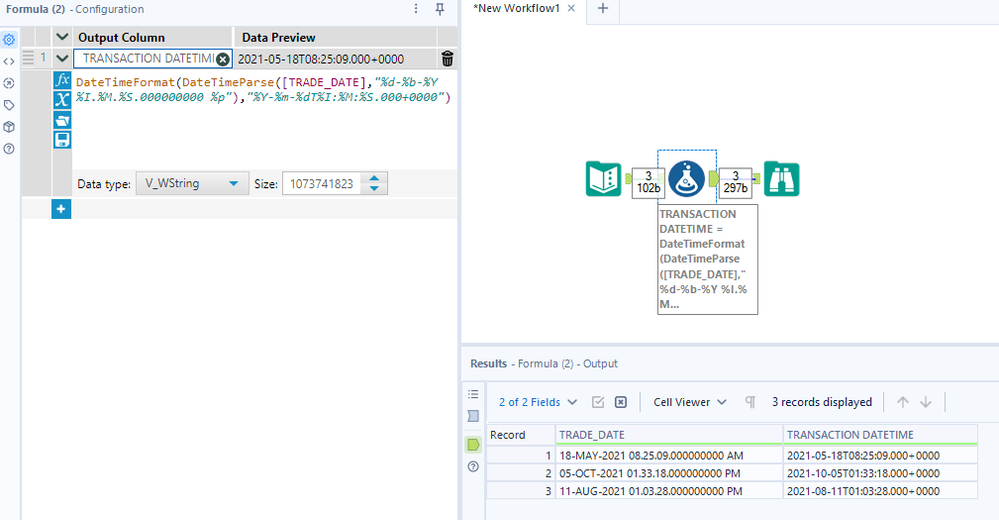The width and height of the screenshot is (999, 520).
Task: Toggle show whitespace pilcrow icon
Action: click(751, 402)
